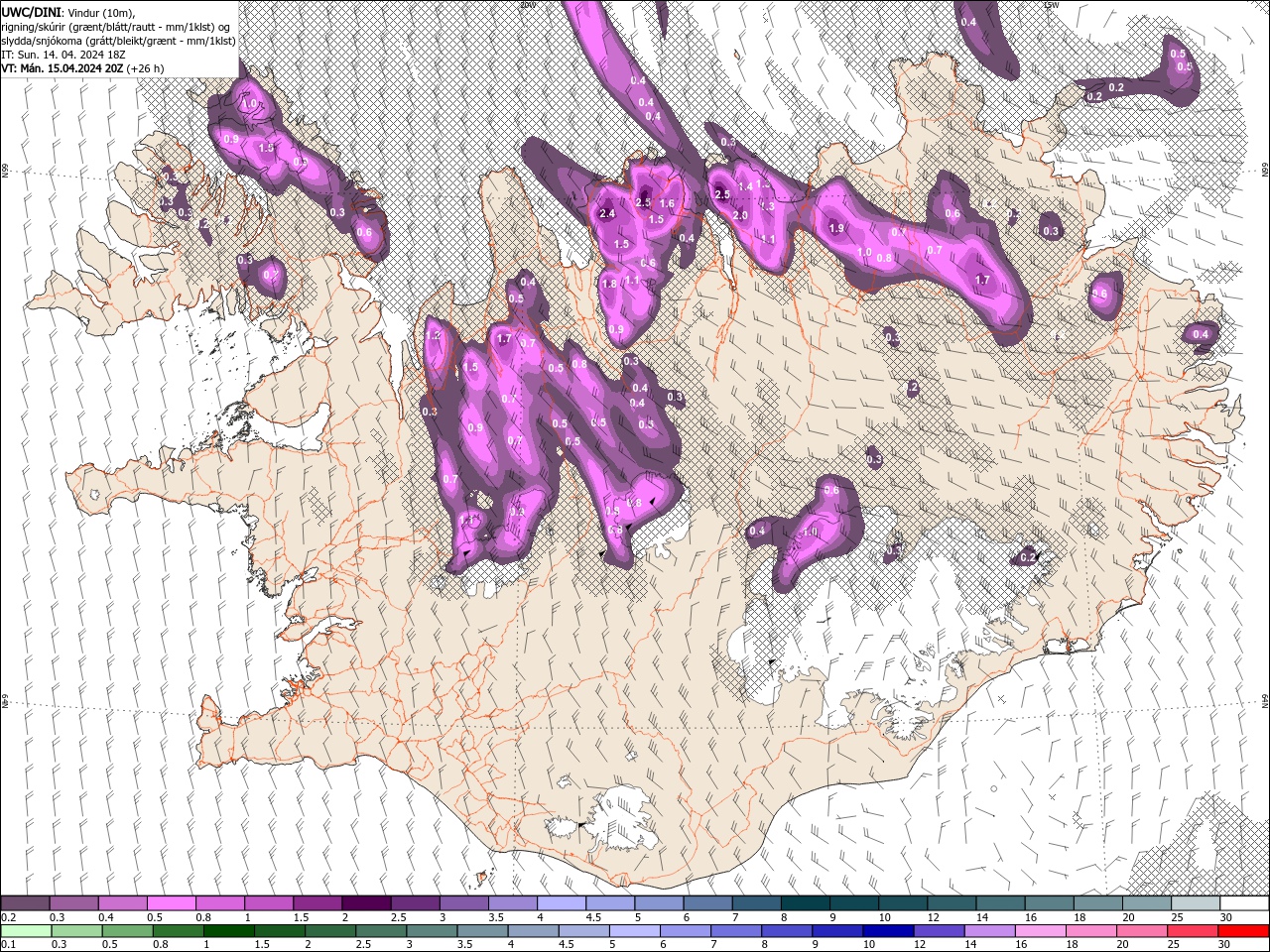Screen dimensions: 1270x952
Task: Click the 'slydda/snjókoma (grátt/bleikt/grænt' header line
Action: click(x=119, y=41)
